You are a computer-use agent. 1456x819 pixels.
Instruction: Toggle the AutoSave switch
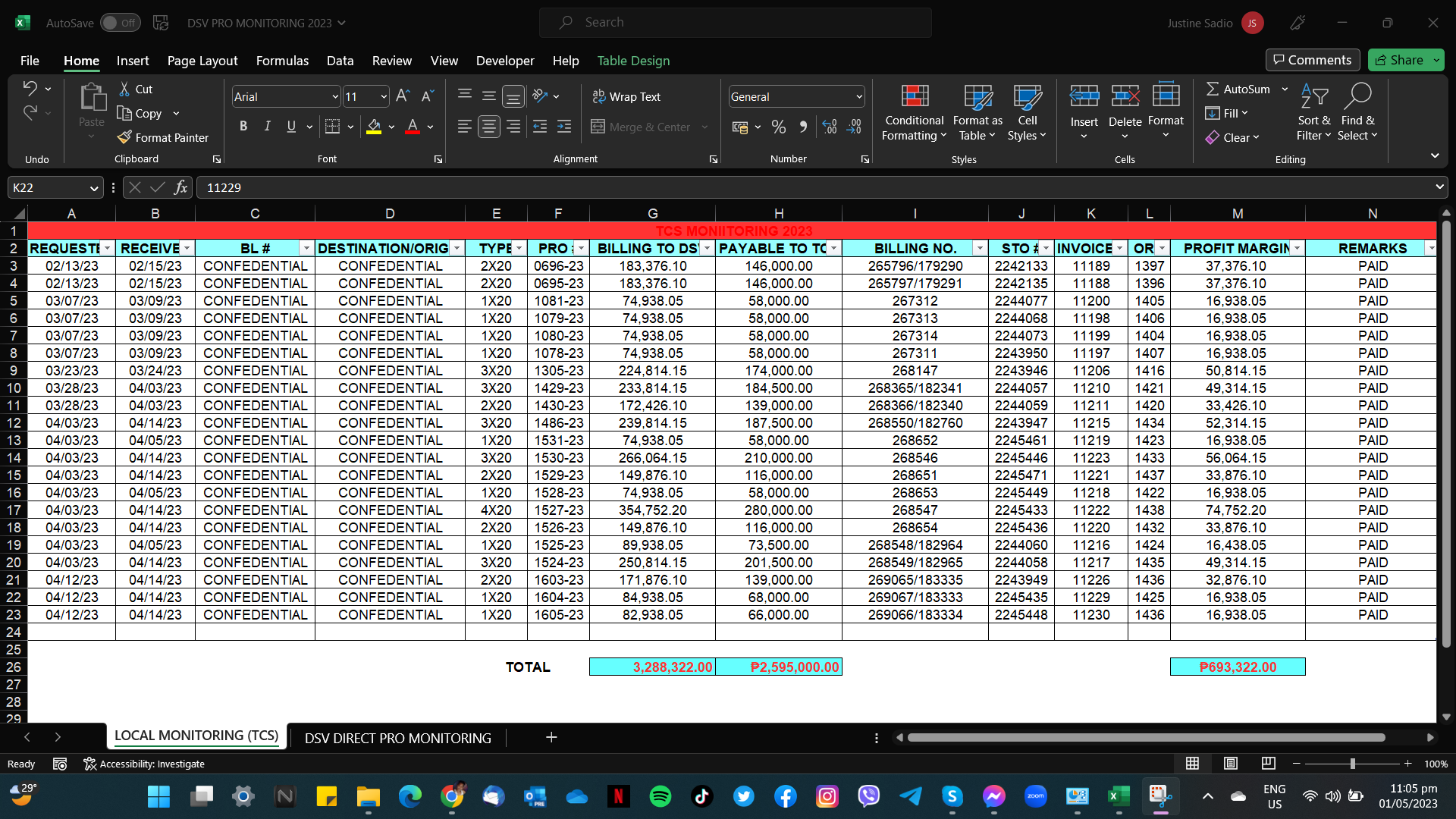[120, 23]
